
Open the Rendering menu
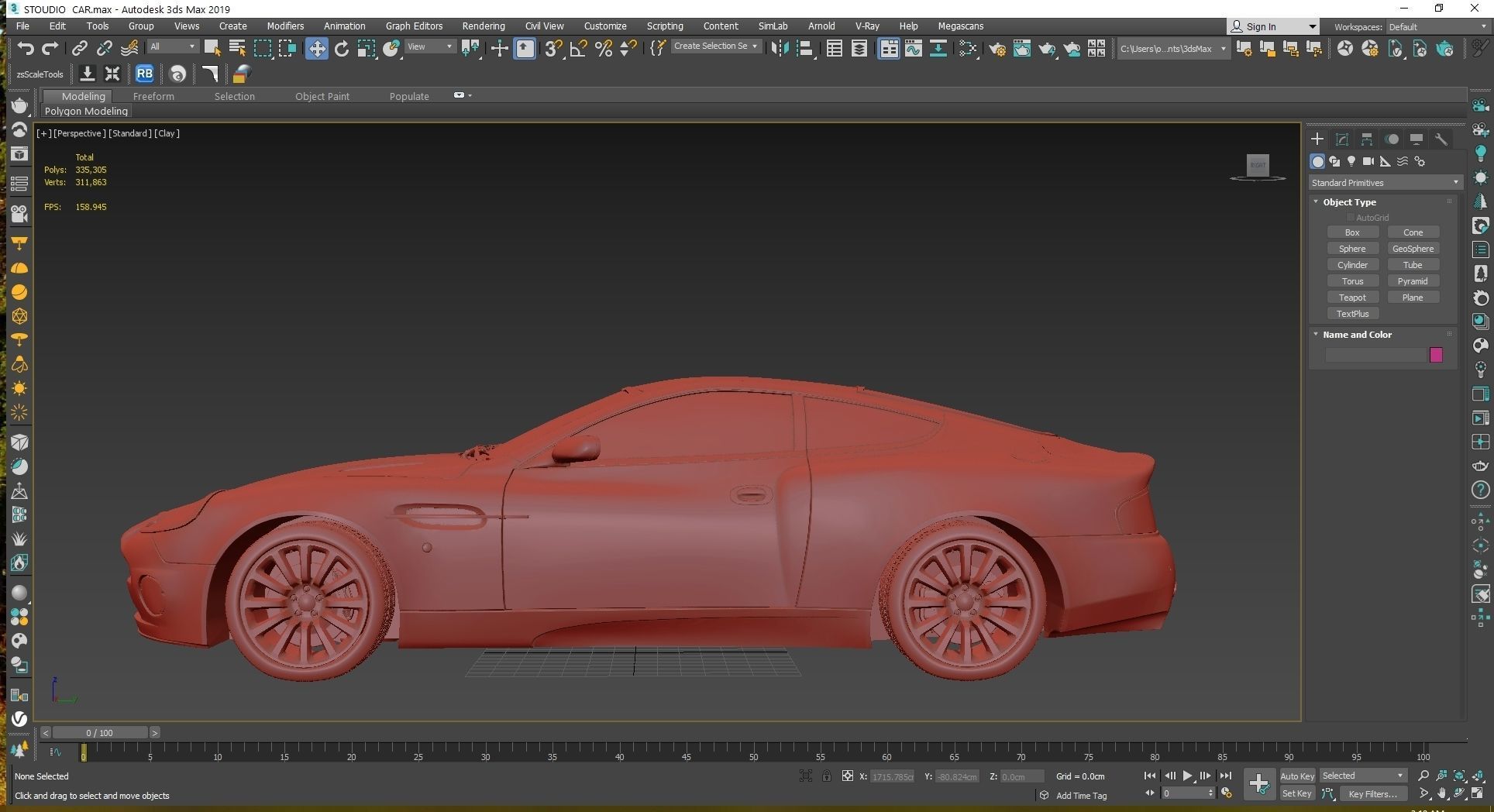pyautogui.click(x=483, y=26)
